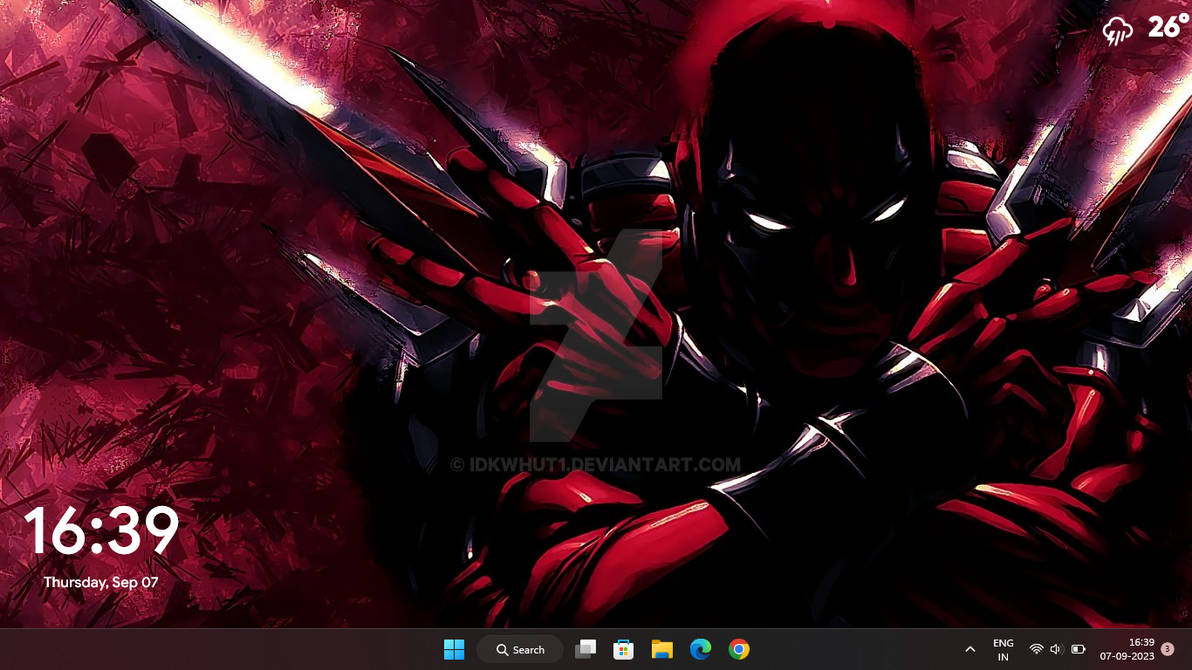Launch Microsoft Edge from the taskbar
The image size is (1192, 670).
[x=700, y=649]
